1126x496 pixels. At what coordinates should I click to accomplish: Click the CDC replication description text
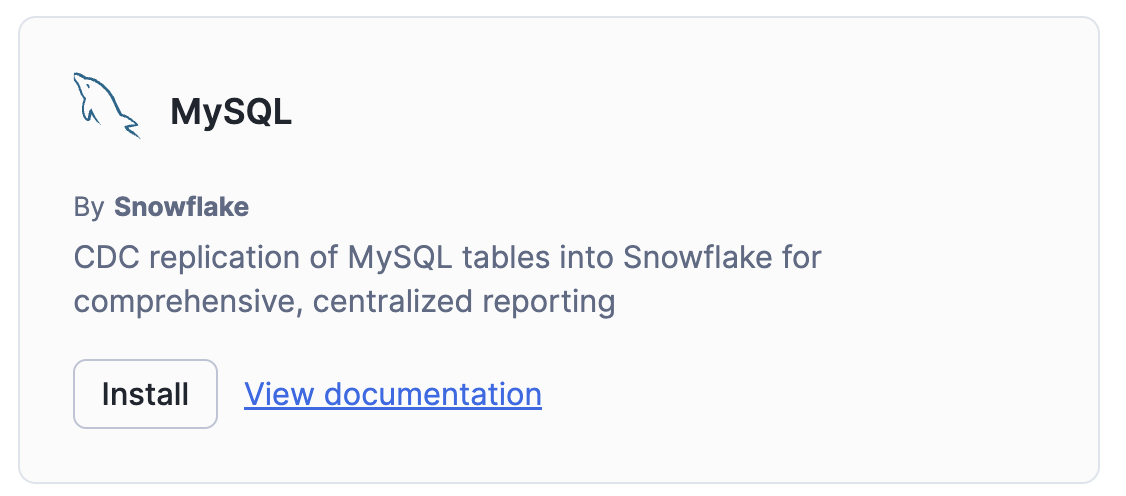(447, 258)
